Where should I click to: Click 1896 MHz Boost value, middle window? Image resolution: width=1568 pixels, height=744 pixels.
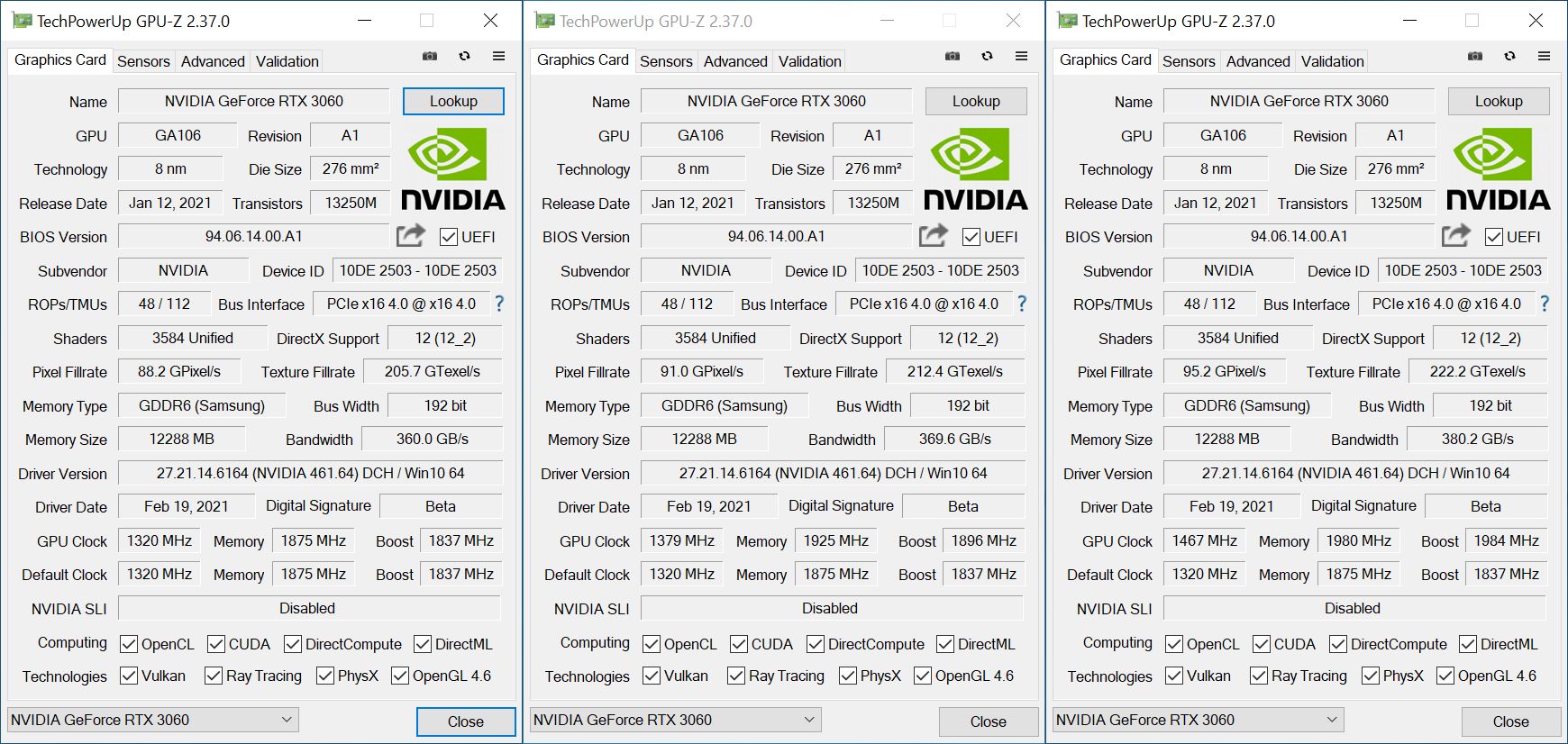point(984,540)
